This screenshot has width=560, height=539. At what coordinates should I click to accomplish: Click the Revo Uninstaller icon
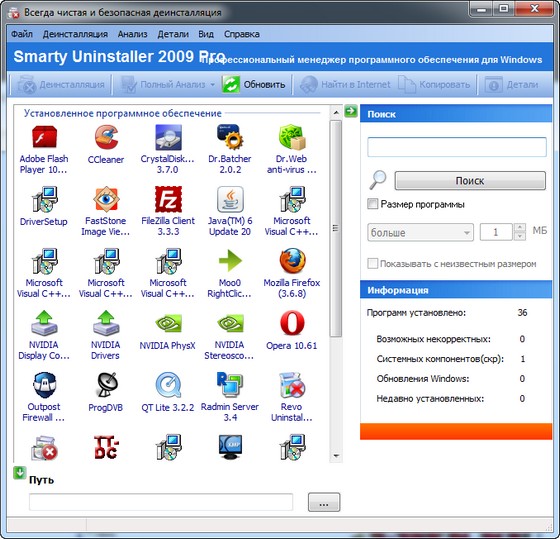292,385
